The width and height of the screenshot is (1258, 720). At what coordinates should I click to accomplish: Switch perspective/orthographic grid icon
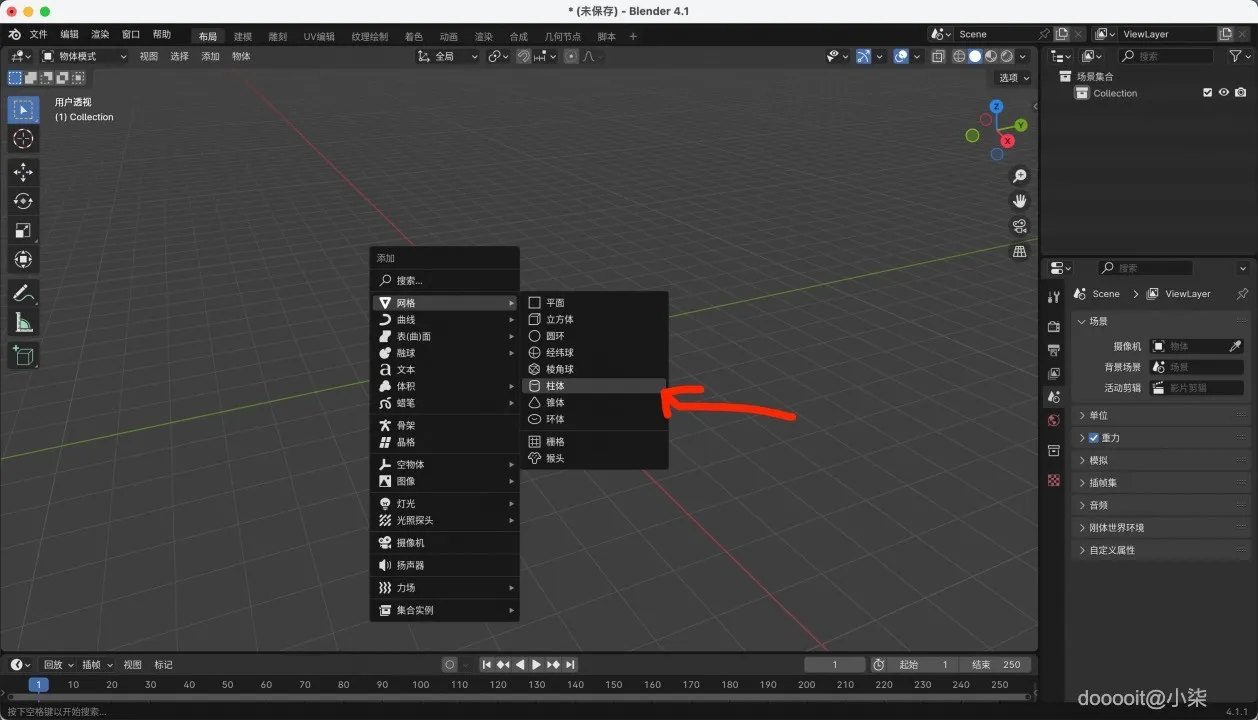[1019, 252]
